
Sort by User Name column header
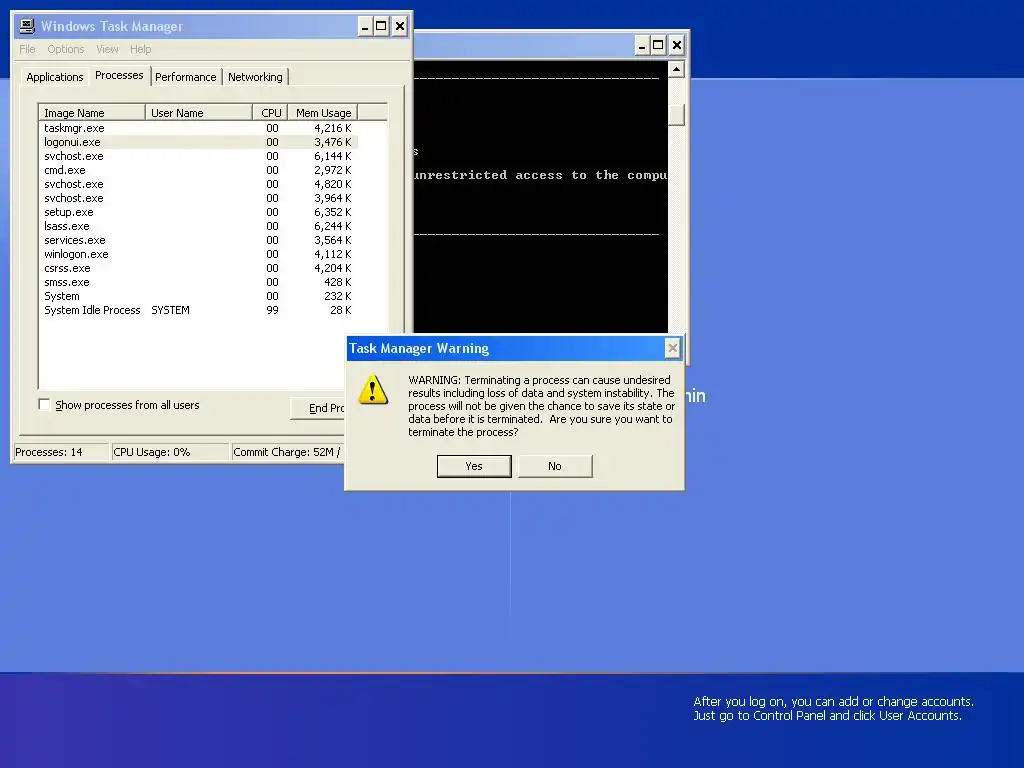[199, 113]
